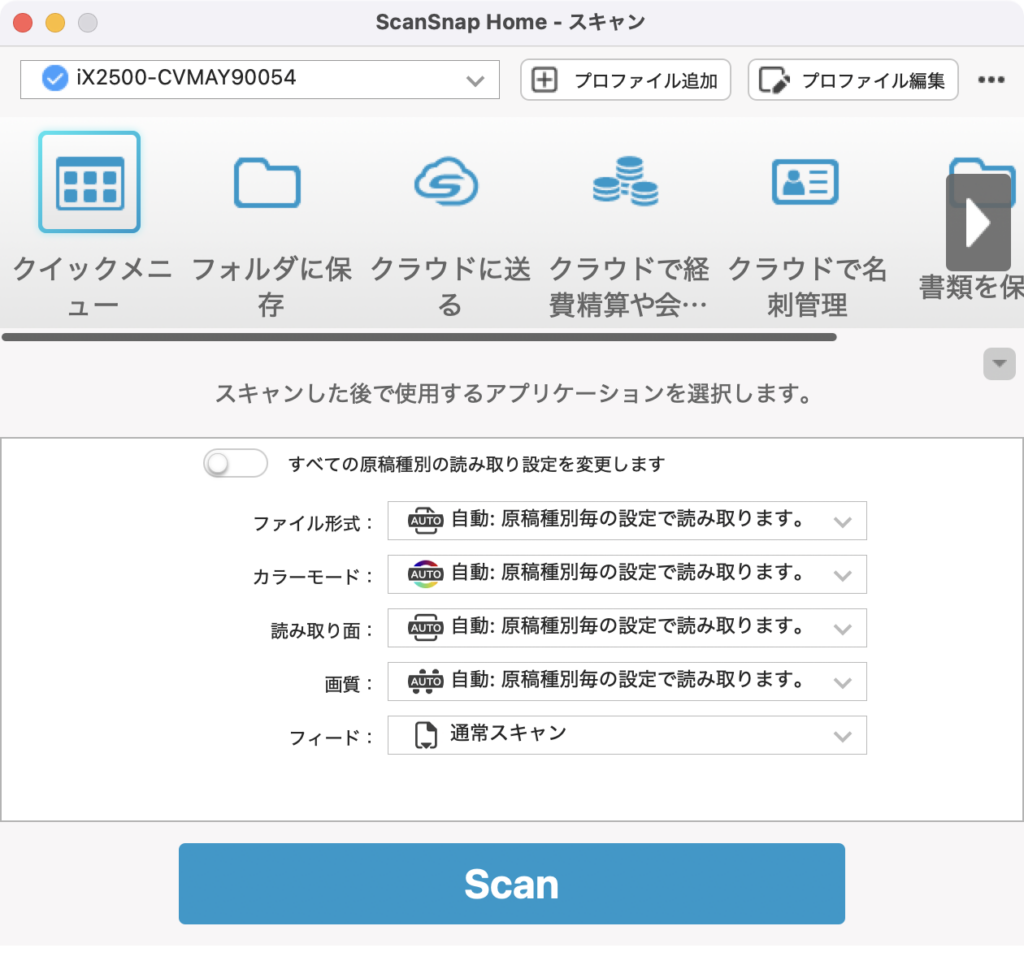This screenshot has height=978, width=1024.
Task: Open the カラーモード dropdown
Action: click(627, 575)
